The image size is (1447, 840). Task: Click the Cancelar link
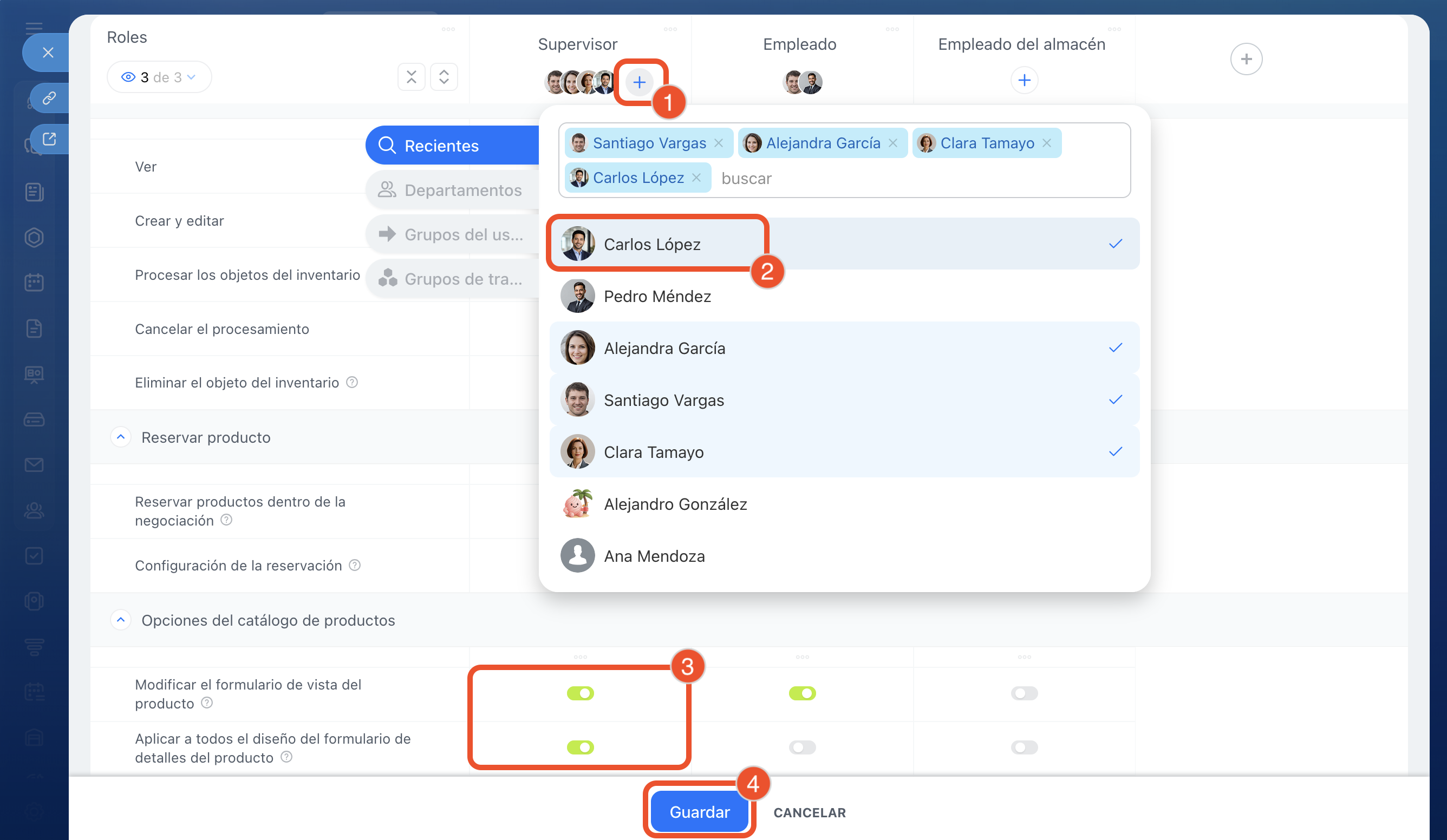coord(809,812)
